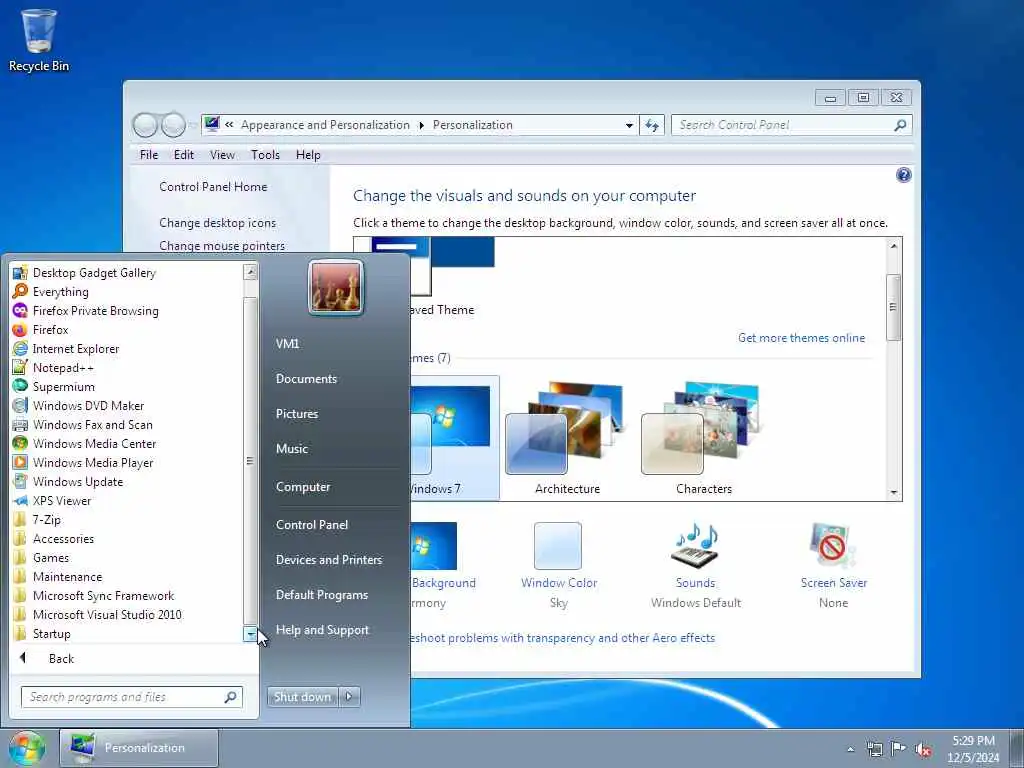1024x768 pixels.
Task: Click the search magnifier in Control Panel box
Action: 900,125
